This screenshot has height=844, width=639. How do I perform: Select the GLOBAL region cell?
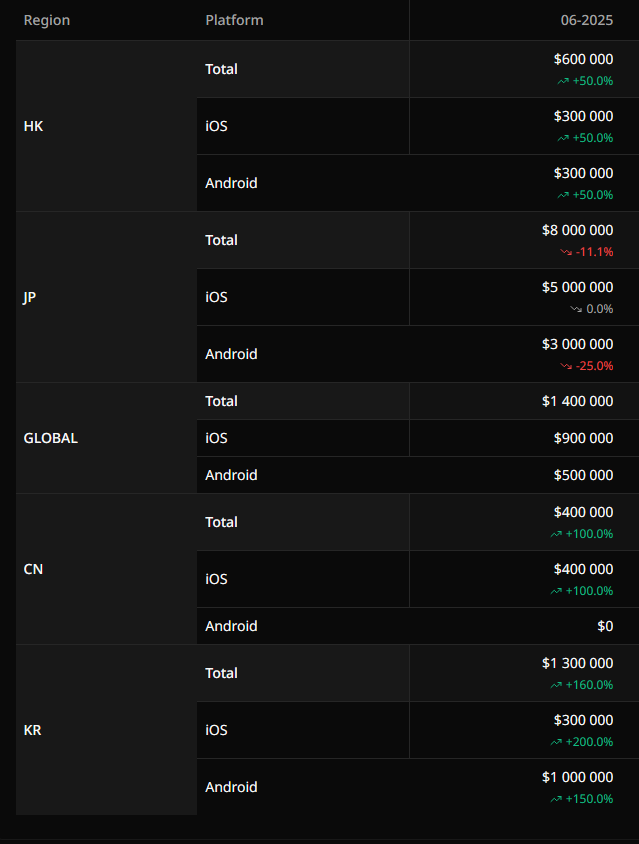point(107,438)
